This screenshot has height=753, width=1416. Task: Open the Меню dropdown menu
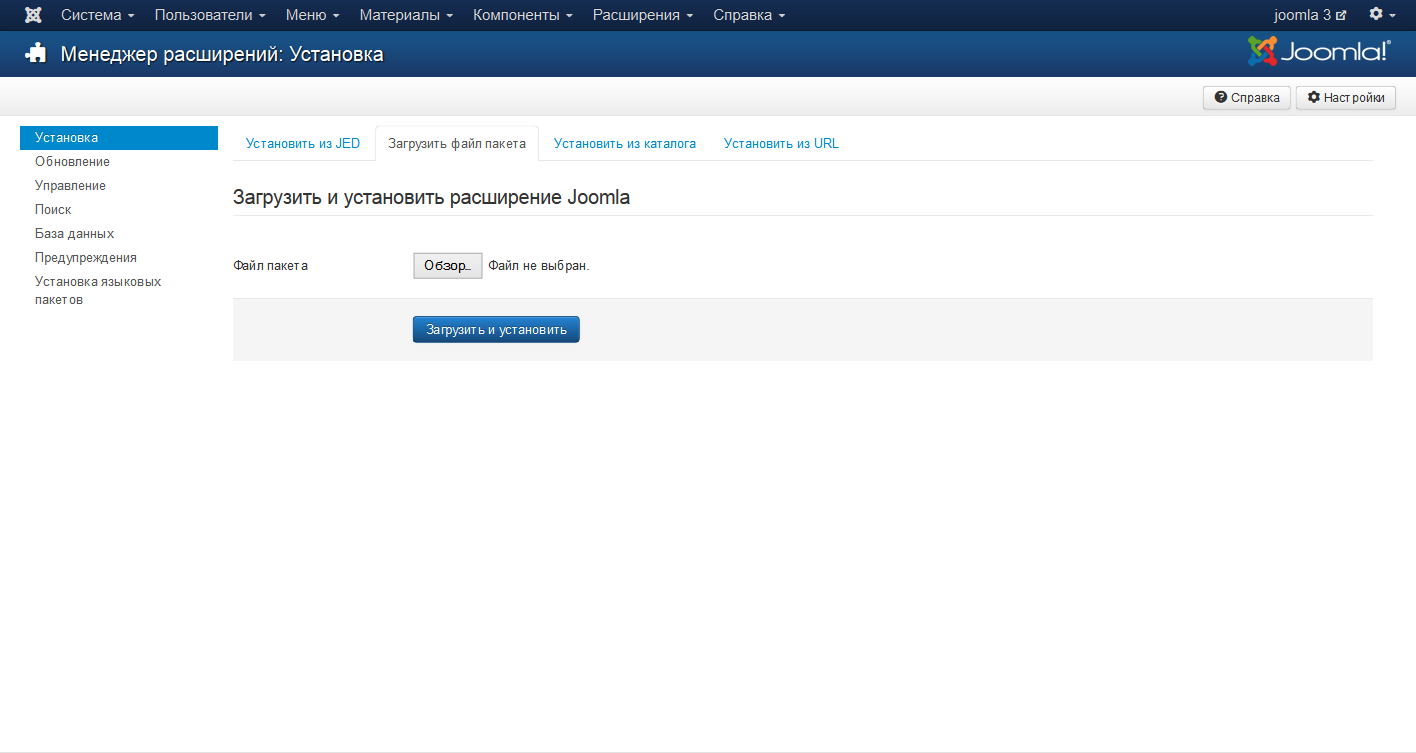(x=312, y=15)
